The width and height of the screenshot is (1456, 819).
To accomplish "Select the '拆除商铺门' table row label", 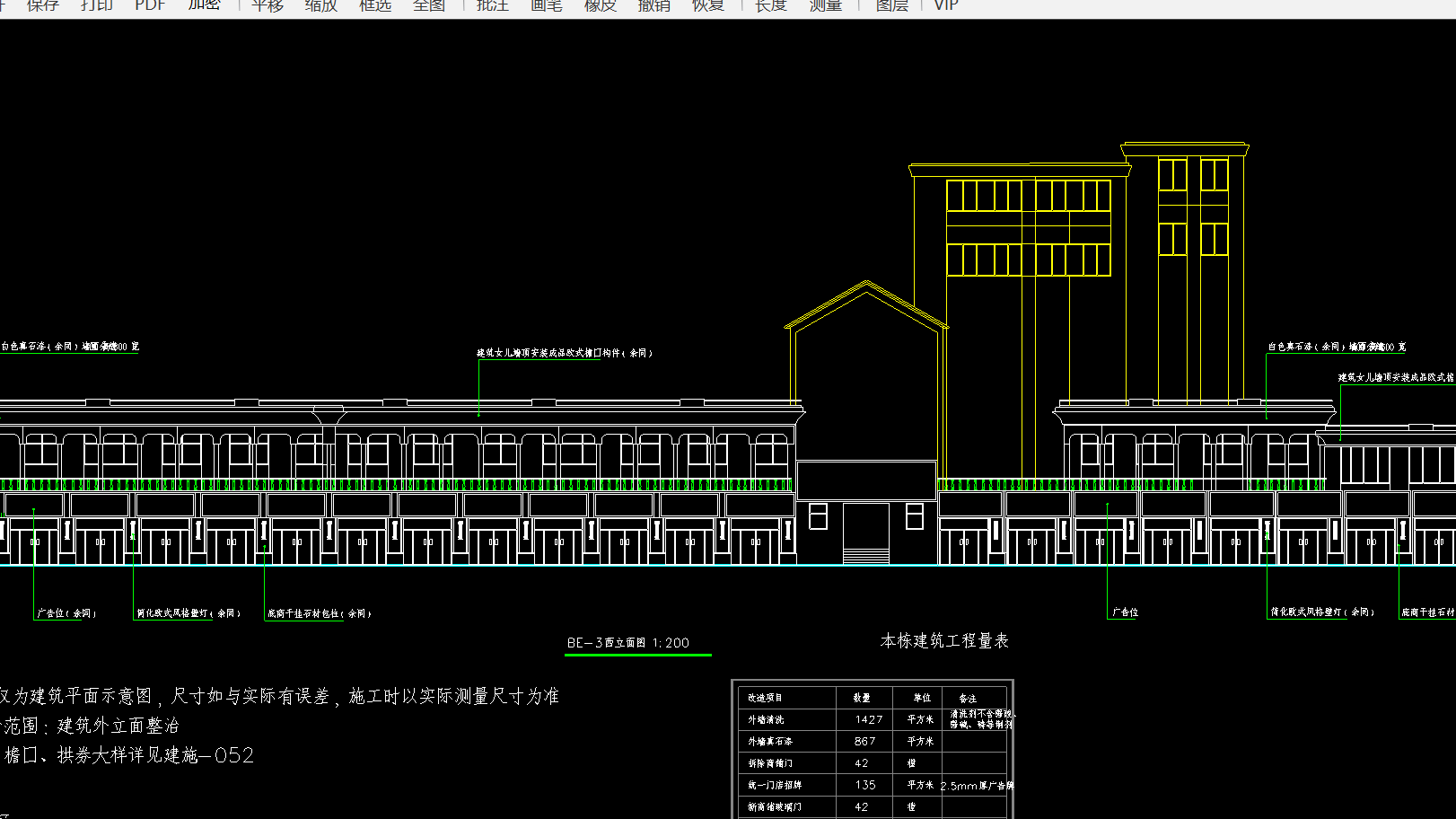I will click(770, 763).
